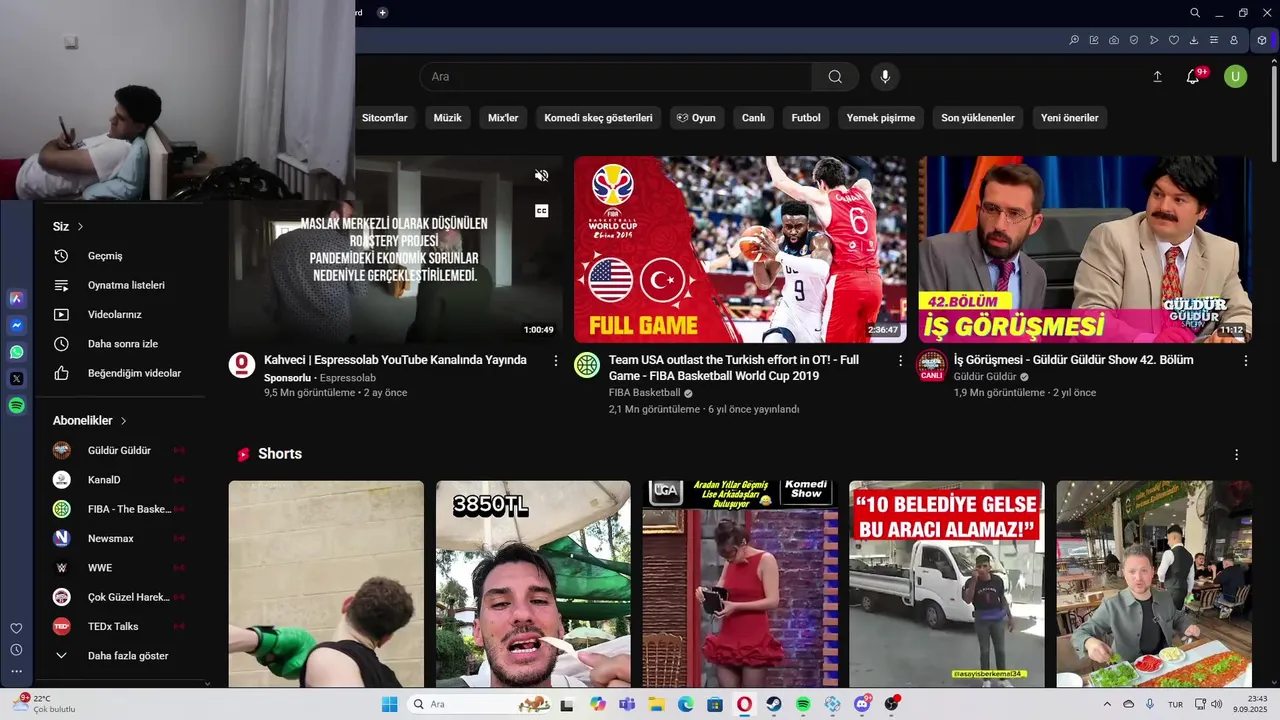
Task: Add page to bookmarks with heart icon
Action: pyautogui.click(x=1174, y=40)
